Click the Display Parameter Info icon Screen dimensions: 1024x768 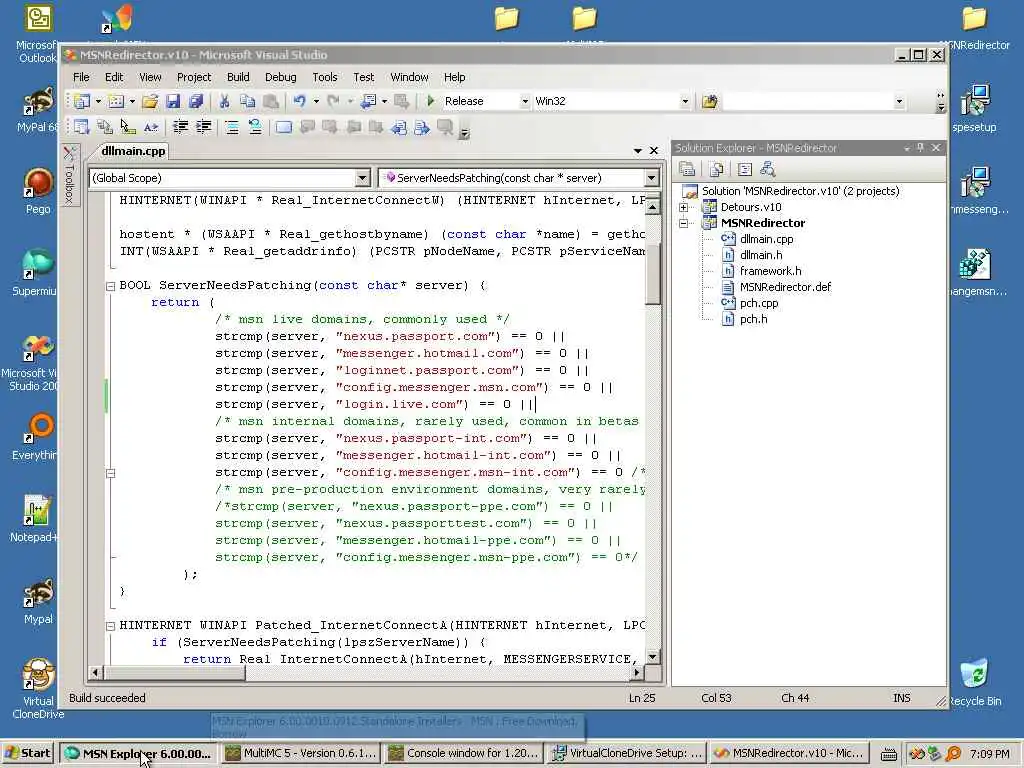(x=104, y=127)
